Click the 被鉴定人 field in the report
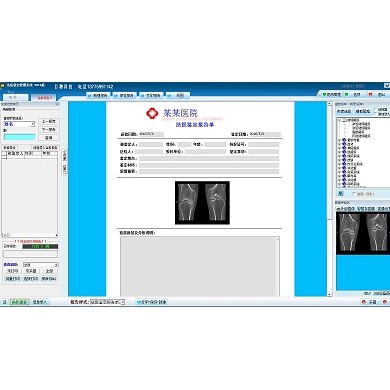The width and height of the screenshot is (390, 390). click(x=151, y=145)
